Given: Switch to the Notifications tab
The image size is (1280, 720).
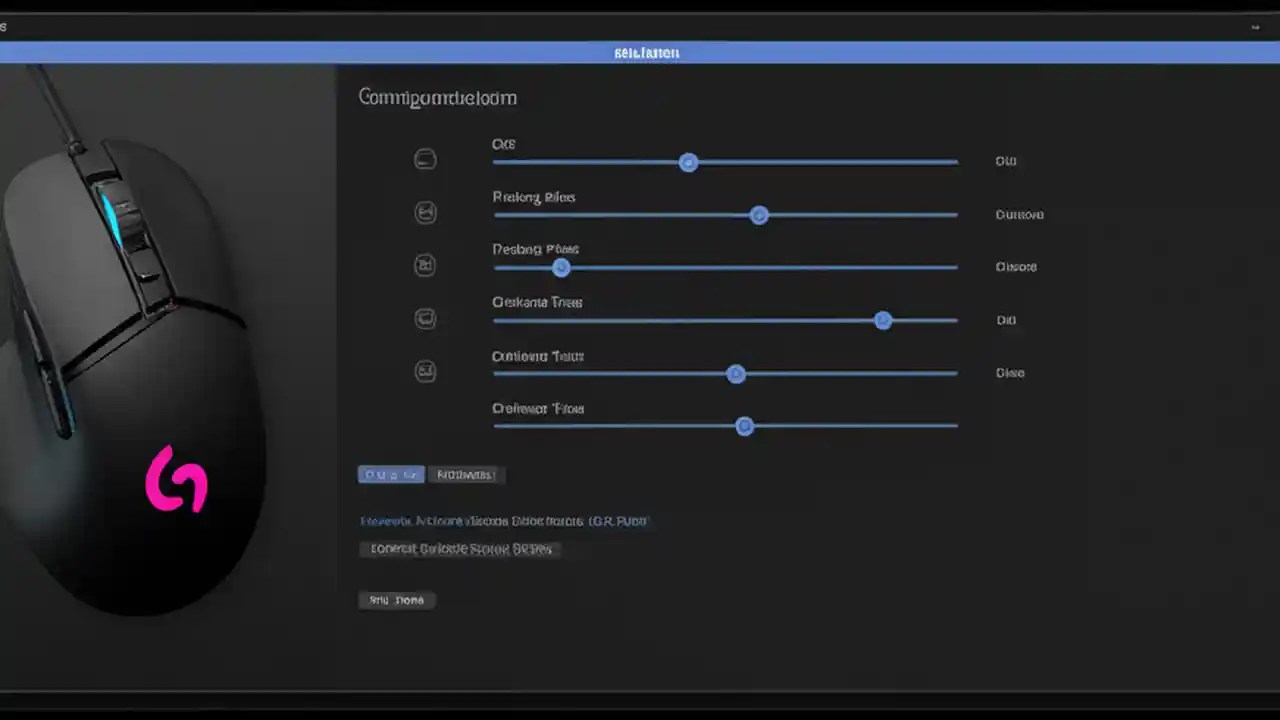Looking at the screenshot, I should coord(466,474).
